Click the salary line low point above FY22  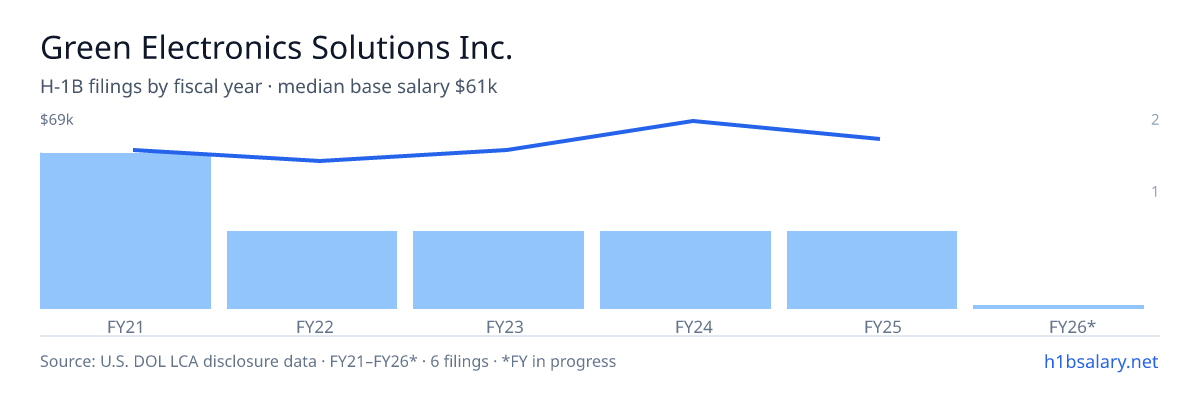point(319,161)
